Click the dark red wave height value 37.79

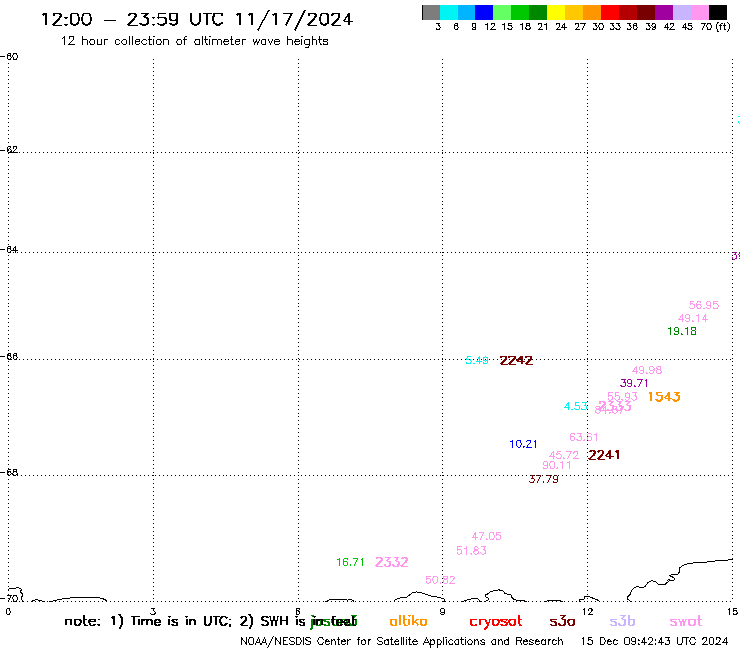coord(544,480)
